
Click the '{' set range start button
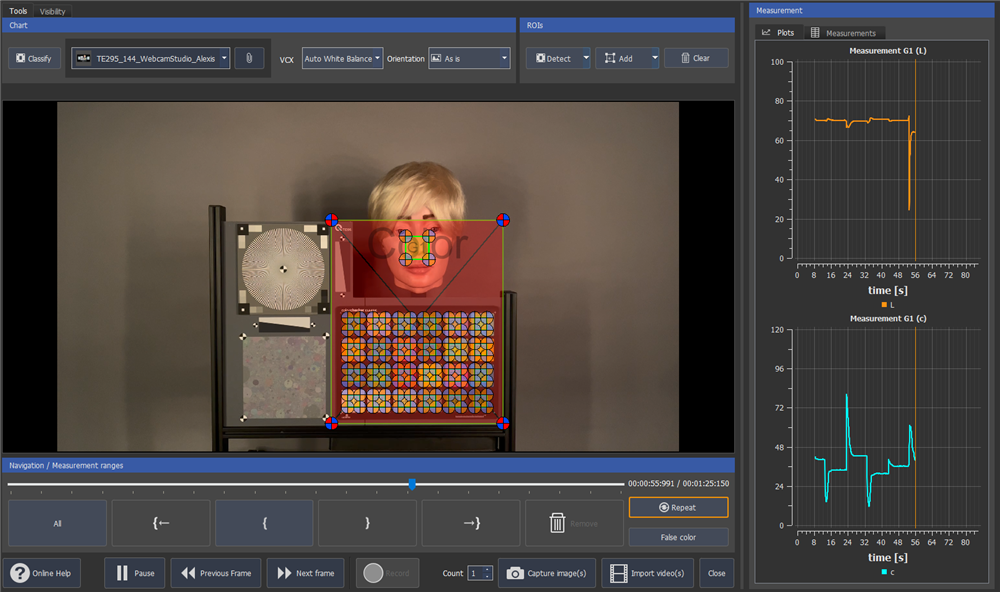(x=264, y=523)
